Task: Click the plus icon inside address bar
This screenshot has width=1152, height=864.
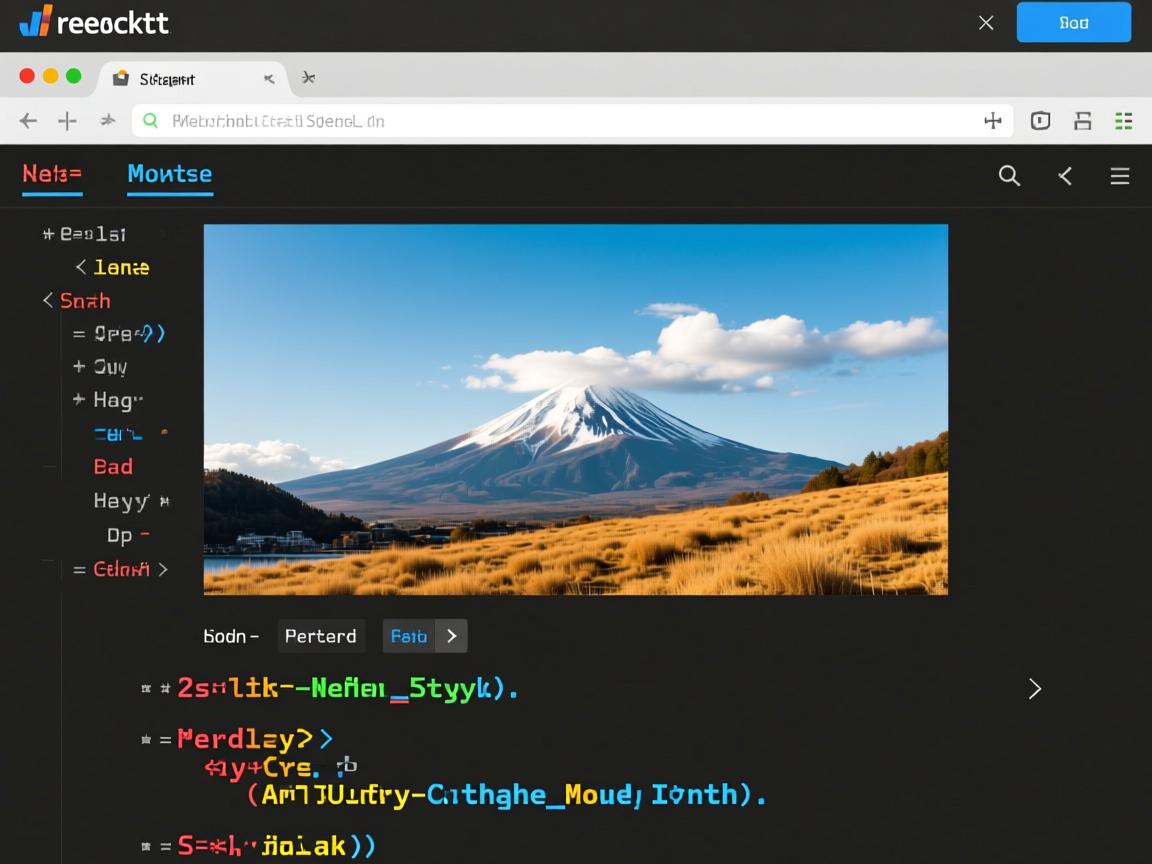Action: coord(992,121)
